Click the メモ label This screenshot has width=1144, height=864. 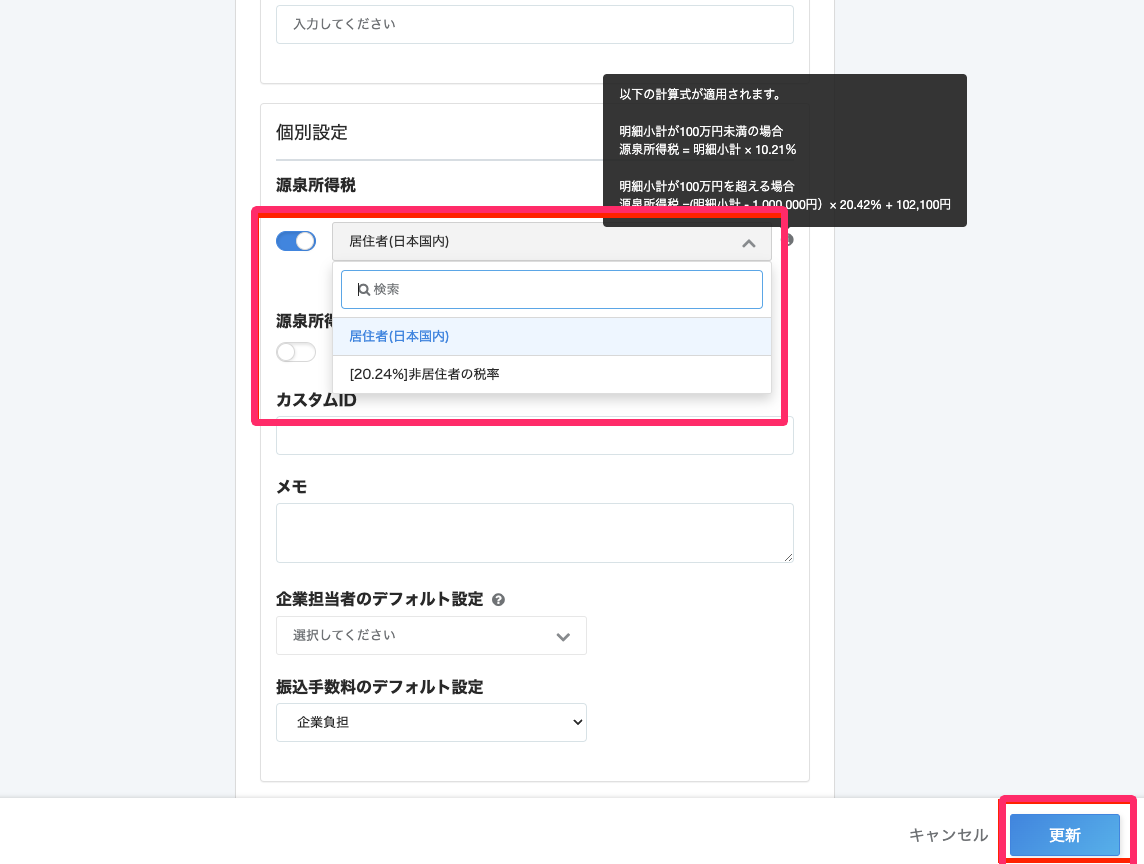(291, 487)
